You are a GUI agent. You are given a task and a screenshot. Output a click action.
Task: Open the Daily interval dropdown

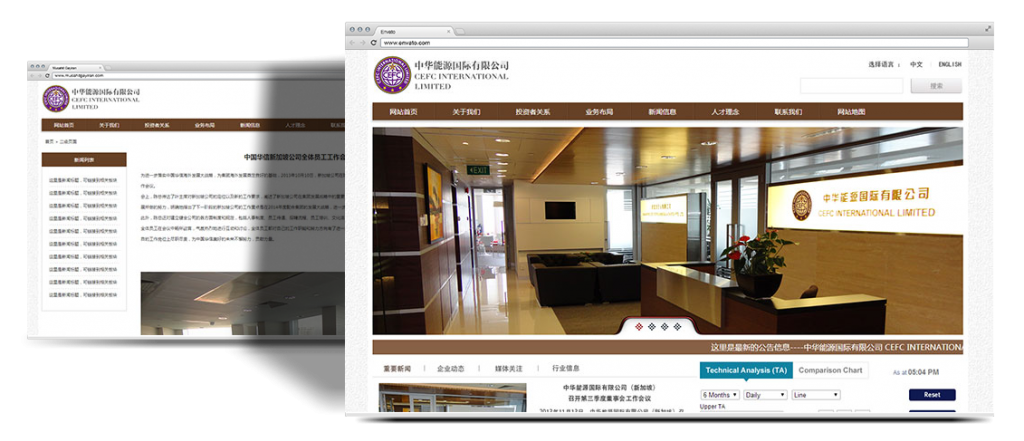coord(765,395)
